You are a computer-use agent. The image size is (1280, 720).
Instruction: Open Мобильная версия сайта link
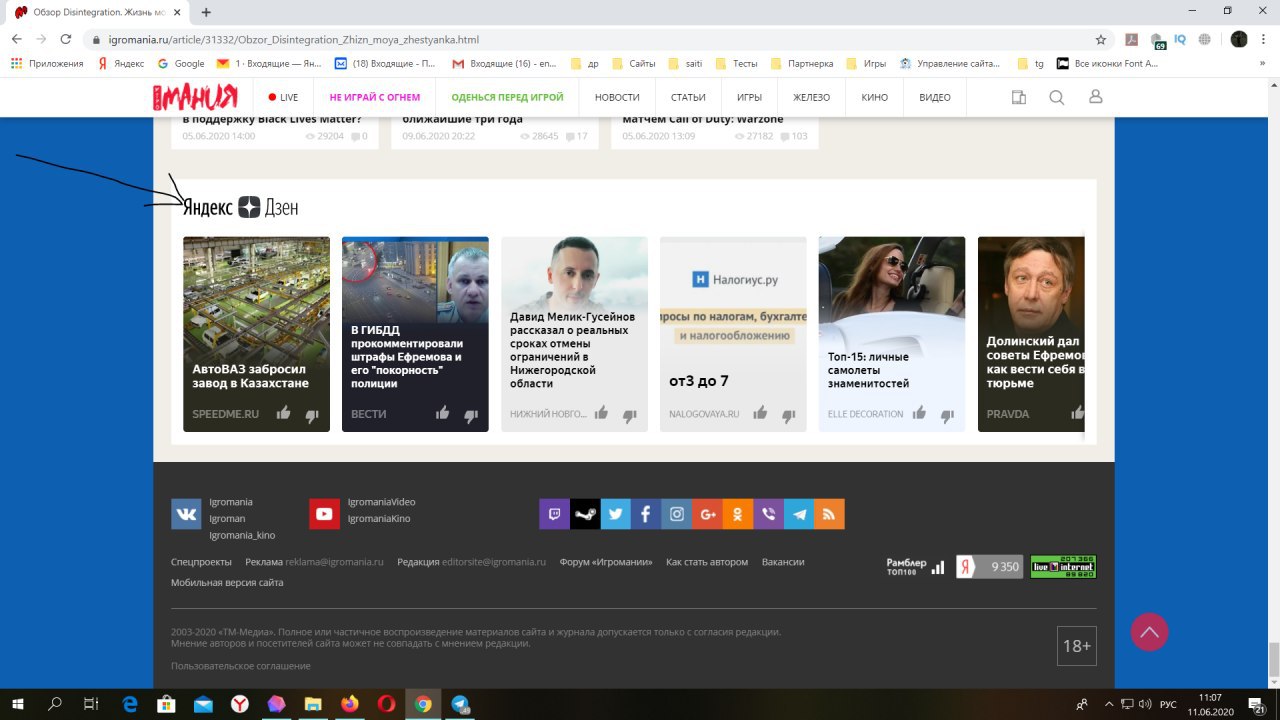click(x=227, y=582)
